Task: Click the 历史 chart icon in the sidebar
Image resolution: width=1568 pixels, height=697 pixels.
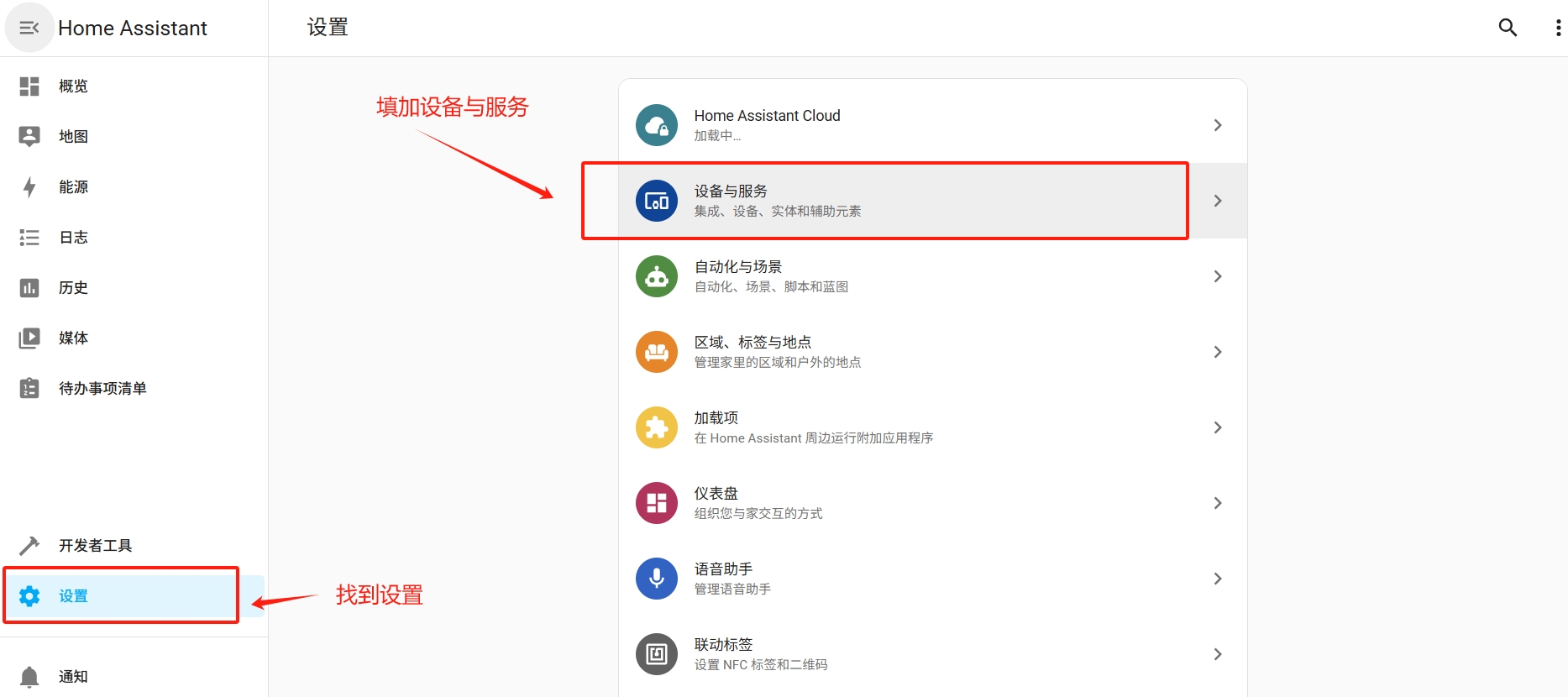Action: click(x=29, y=288)
